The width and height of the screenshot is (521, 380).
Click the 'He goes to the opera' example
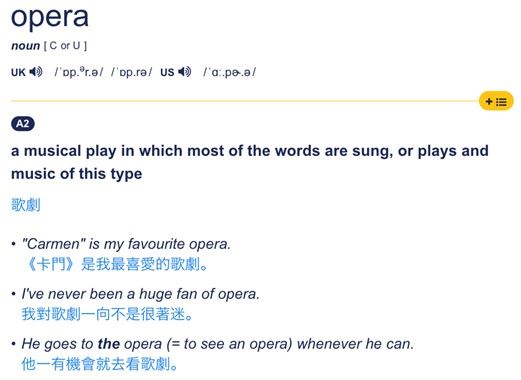point(218,344)
